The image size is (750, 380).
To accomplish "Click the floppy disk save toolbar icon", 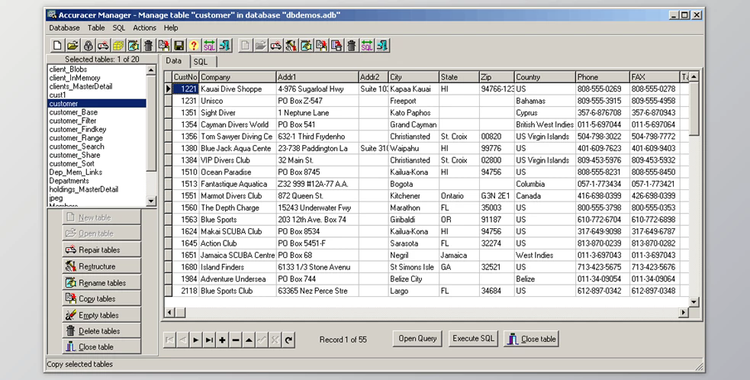I will pos(179,45).
